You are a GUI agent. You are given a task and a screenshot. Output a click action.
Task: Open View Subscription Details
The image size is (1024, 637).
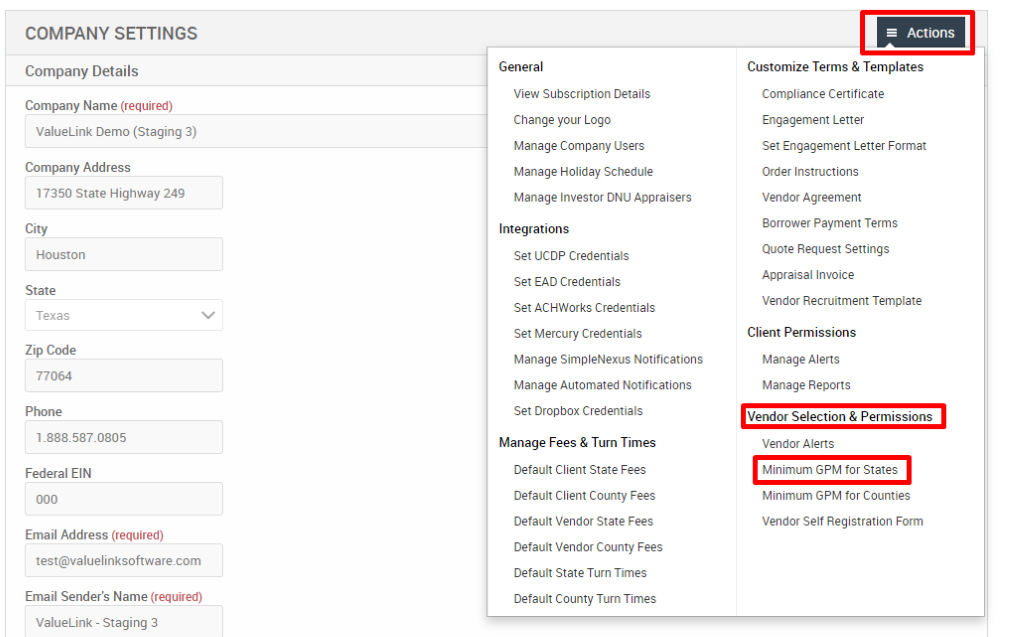[582, 94]
